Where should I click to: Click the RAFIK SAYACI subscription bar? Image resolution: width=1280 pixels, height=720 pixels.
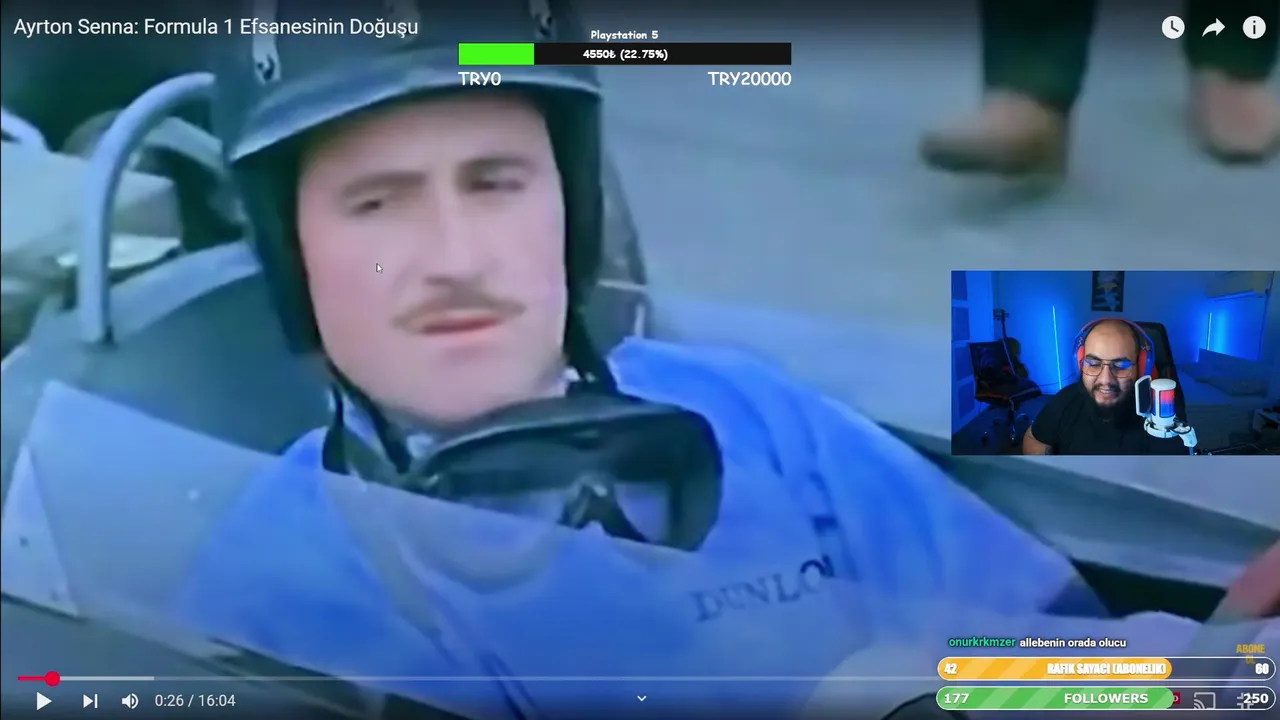[1106, 669]
